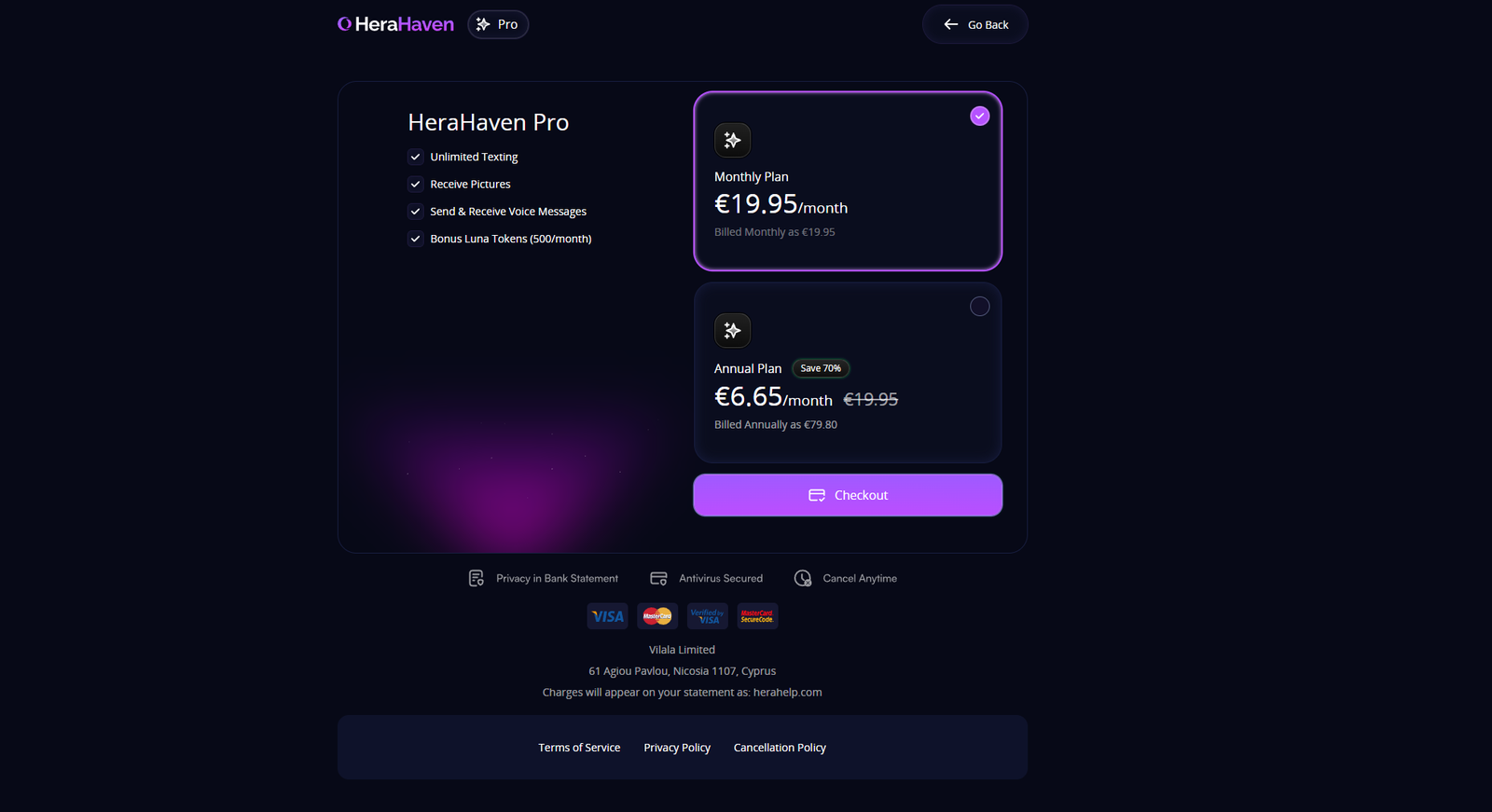Click the HeraHaven logo
Viewport: 1492px width, 812px height.
tap(395, 24)
